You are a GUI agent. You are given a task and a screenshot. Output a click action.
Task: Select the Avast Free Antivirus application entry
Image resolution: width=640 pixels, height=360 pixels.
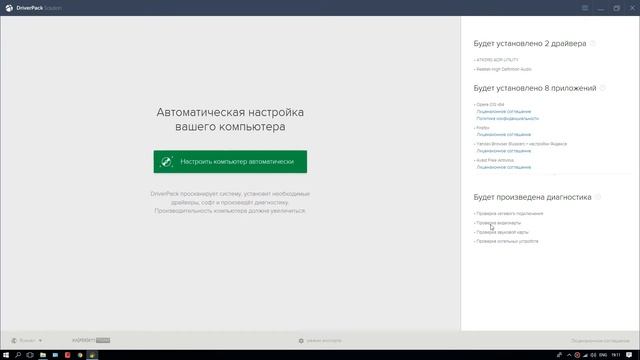(494, 160)
